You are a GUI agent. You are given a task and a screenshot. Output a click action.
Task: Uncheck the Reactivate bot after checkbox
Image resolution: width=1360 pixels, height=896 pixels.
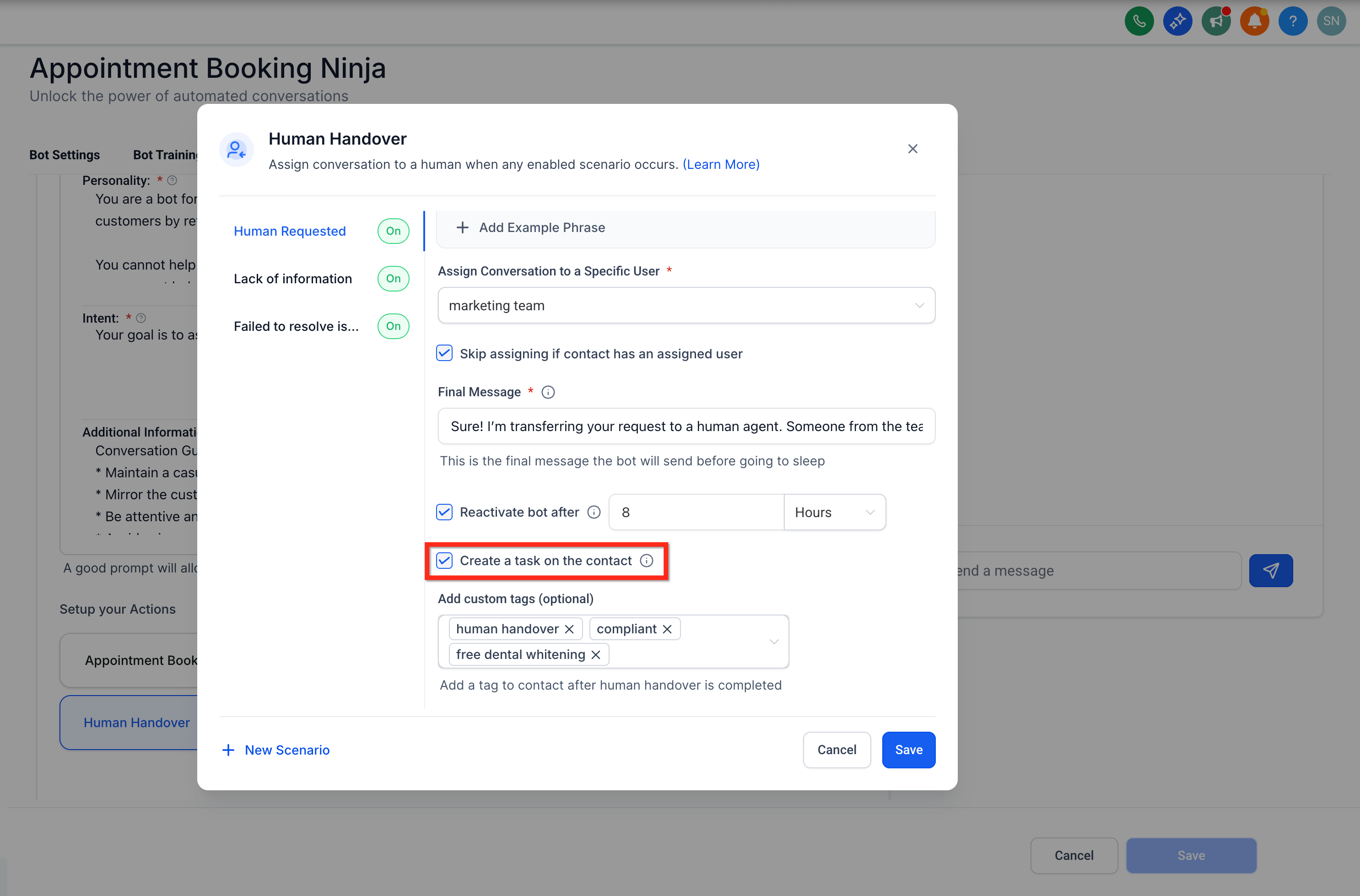[444, 512]
